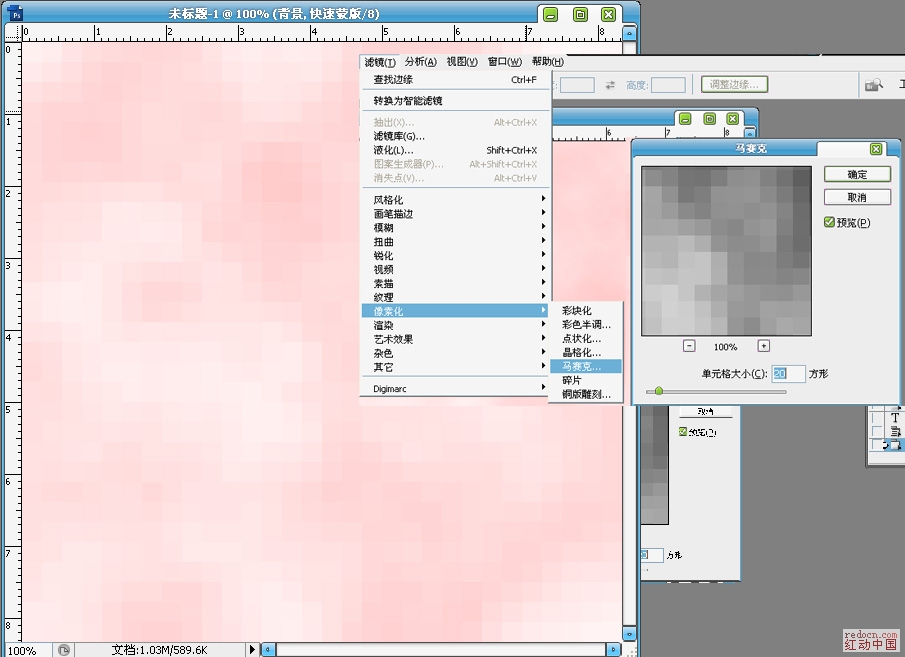Image resolution: width=905 pixels, height=657 pixels.
Task: Close the 马赛克 dialog
Action: (876, 149)
